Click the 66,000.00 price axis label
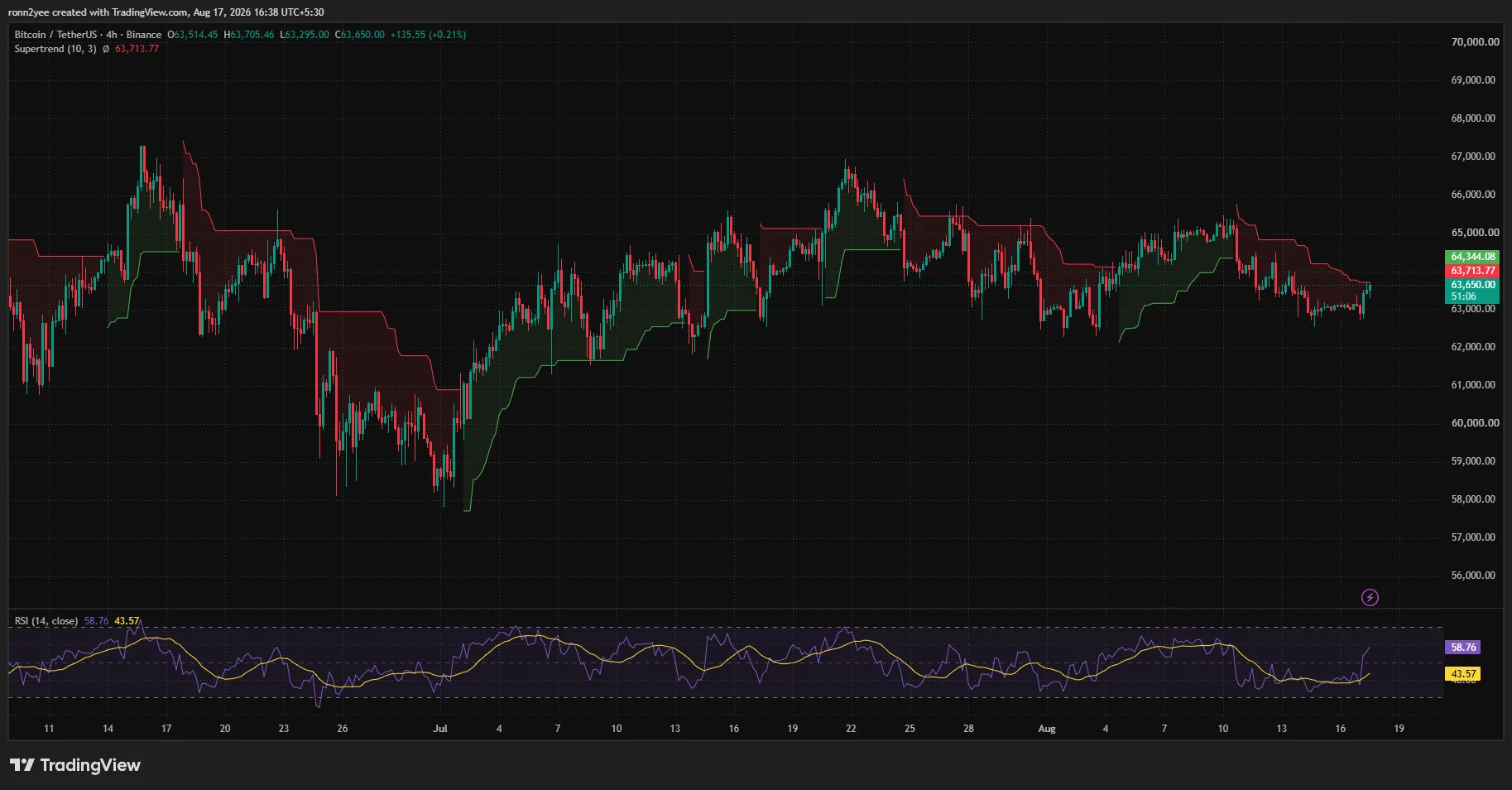The height and width of the screenshot is (790, 1512). tap(1473, 195)
